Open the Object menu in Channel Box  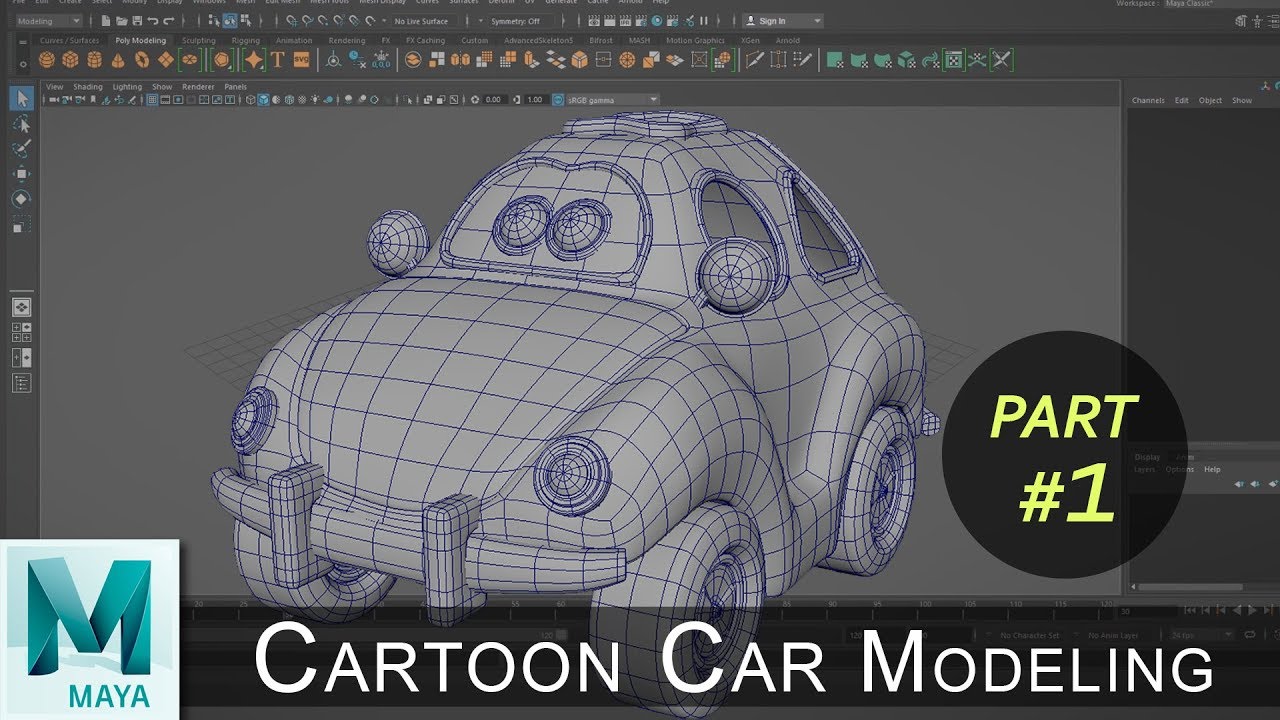tap(1210, 100)
